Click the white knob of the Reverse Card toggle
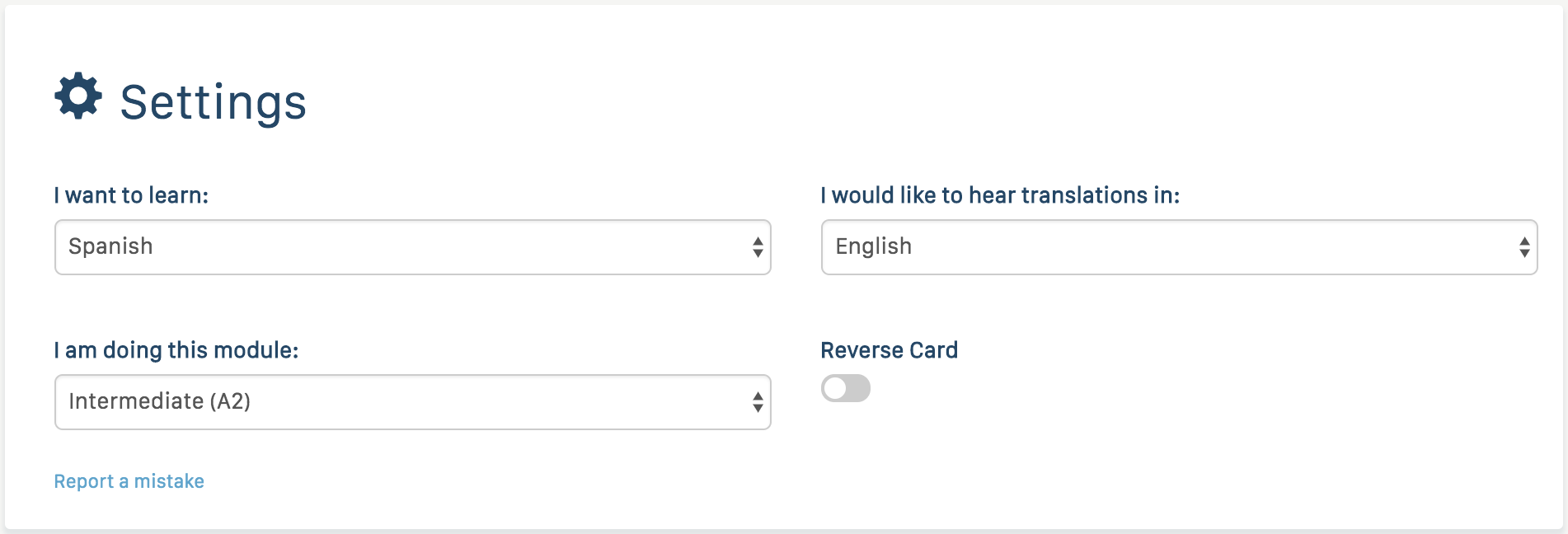Screen dimensions: 1568x534 835,388
